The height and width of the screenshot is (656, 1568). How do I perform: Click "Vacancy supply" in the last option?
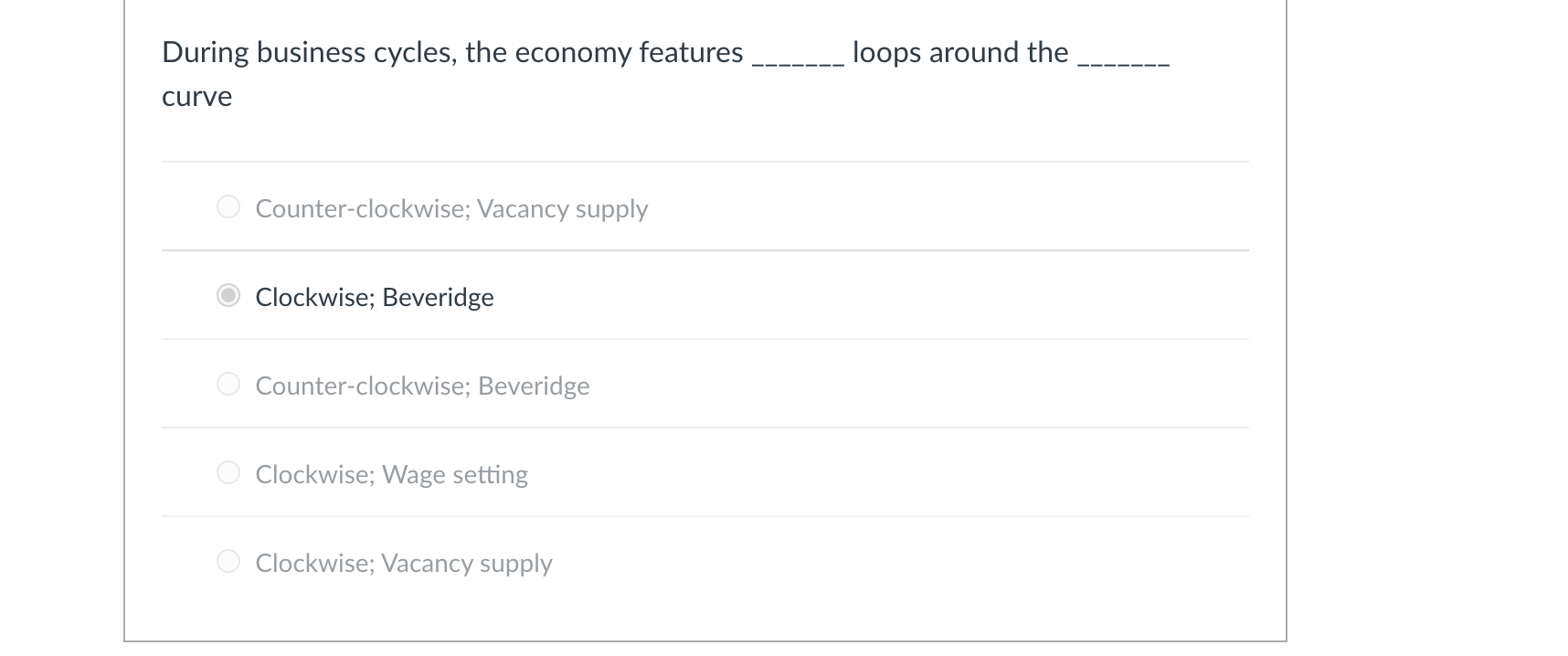(x=466, y=563)
